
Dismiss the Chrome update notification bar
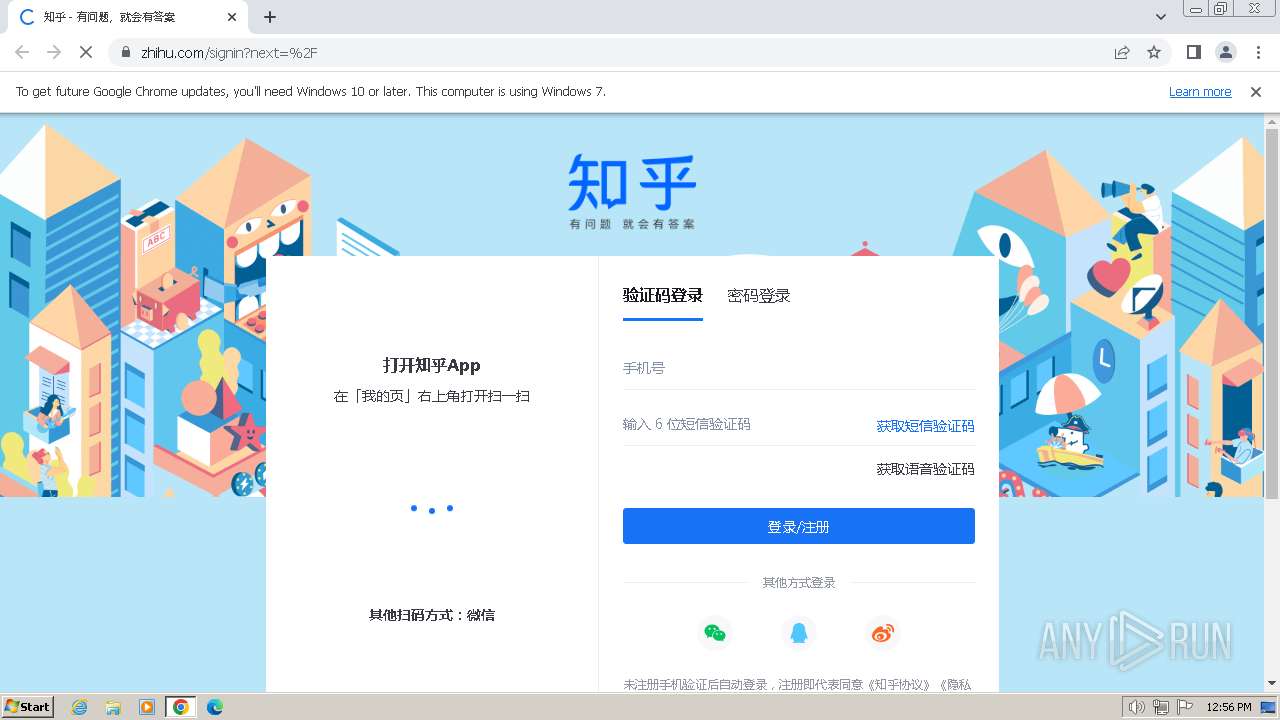[x=1256, y=91]
